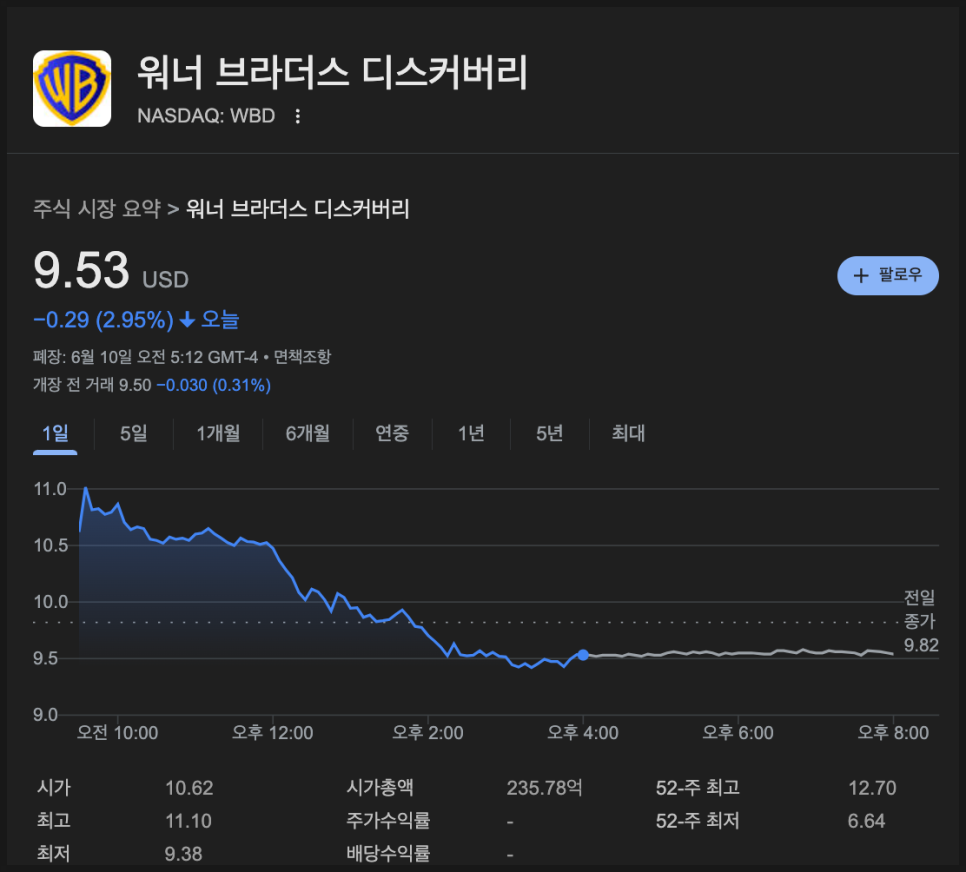This screenshot has width=966, height=872.
Task: Switch to the 5년 chart tab
Action: pos(550,433)
